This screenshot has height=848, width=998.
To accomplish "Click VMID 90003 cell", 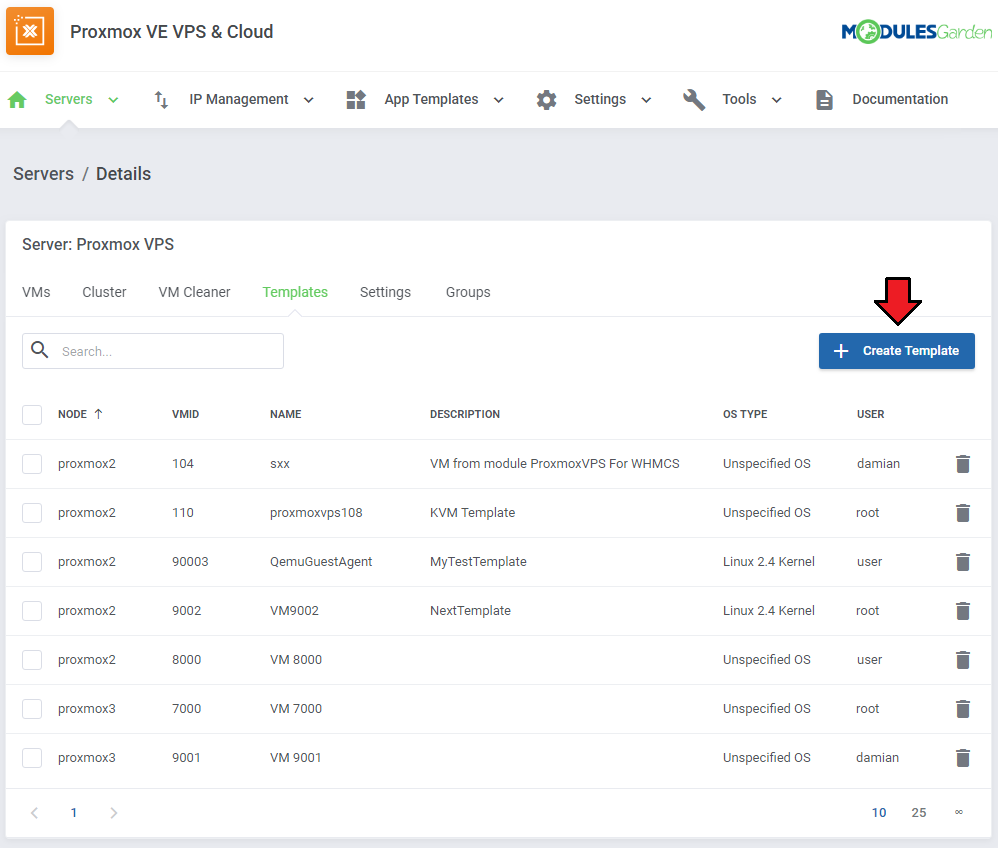I will click(190, 562).
